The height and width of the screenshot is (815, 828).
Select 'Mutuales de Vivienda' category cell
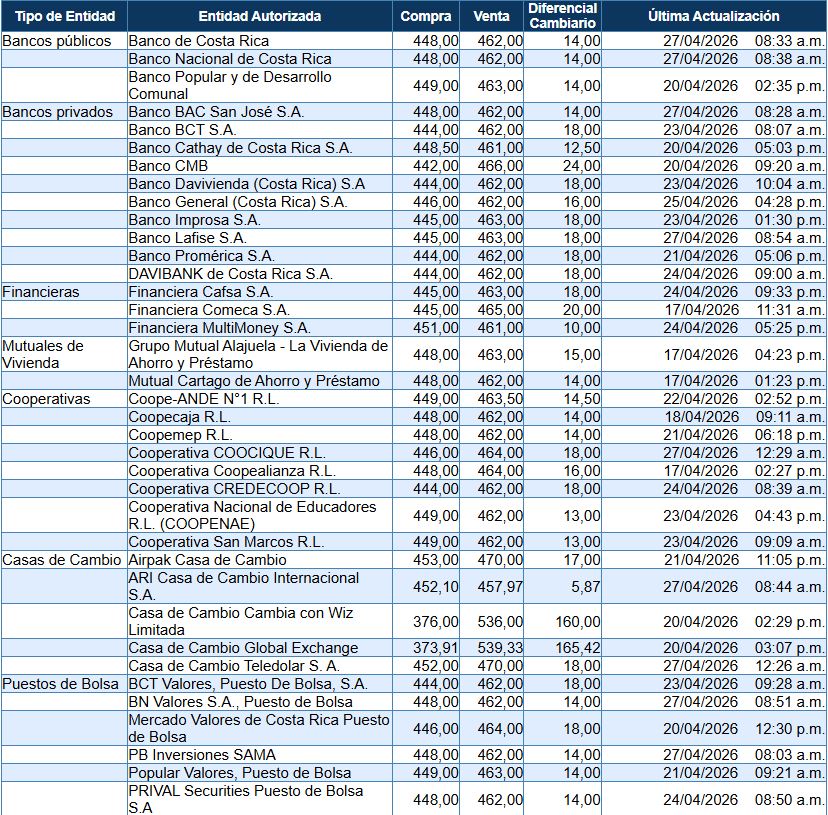tap(44, 354)
